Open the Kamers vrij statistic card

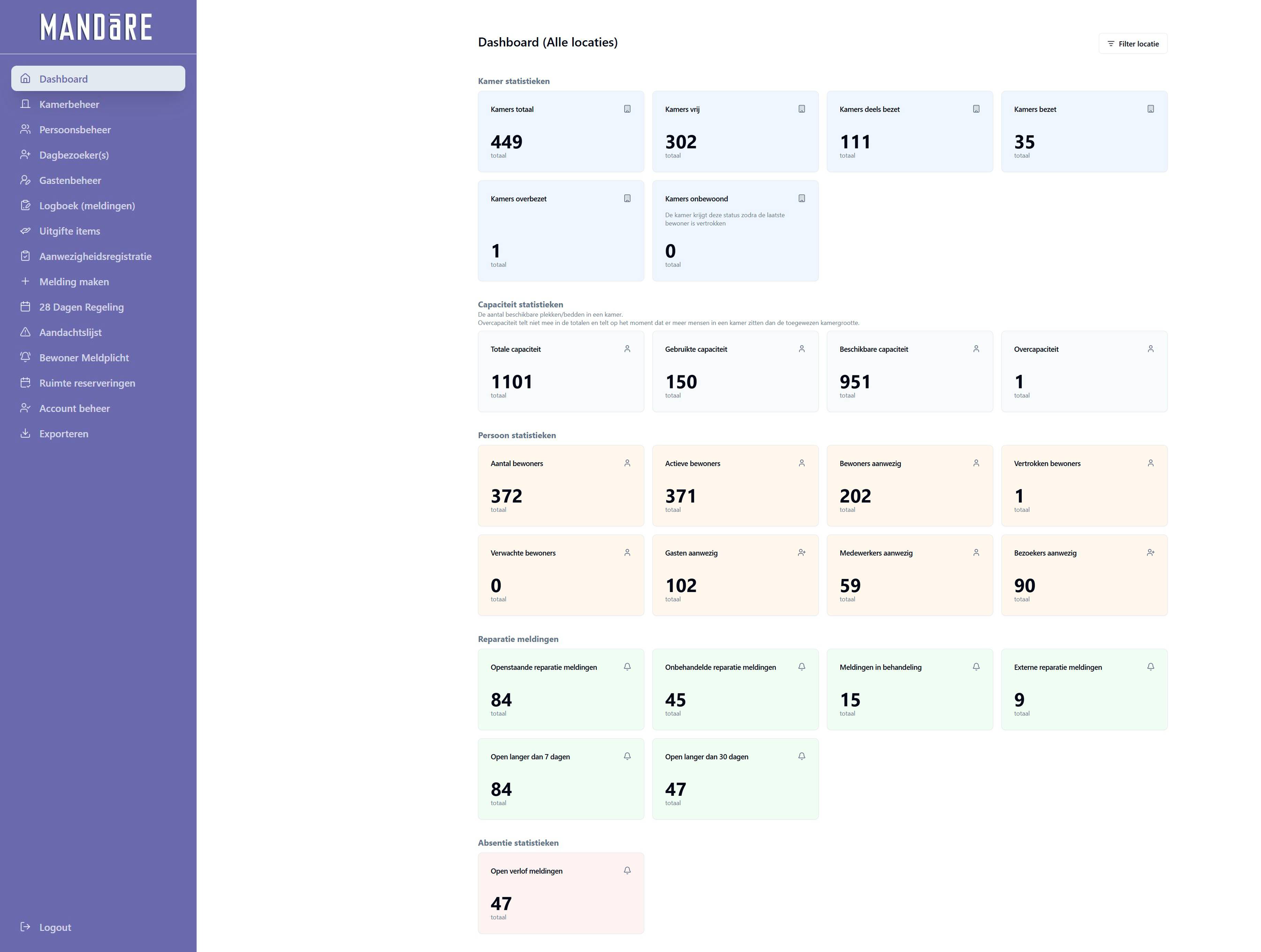click(735, 132)
